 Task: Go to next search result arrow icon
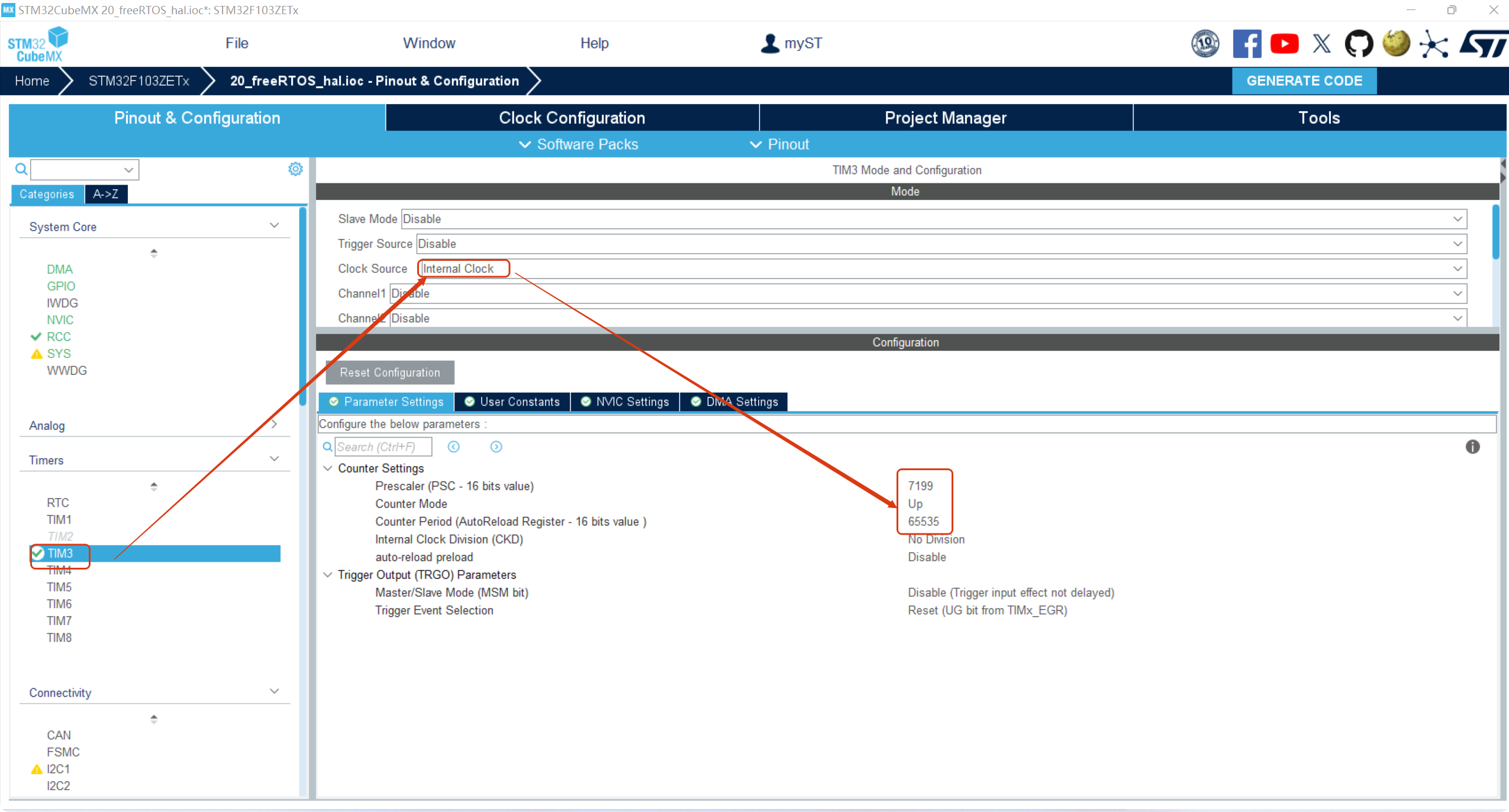pyautogui.click(x=496, y=447)
